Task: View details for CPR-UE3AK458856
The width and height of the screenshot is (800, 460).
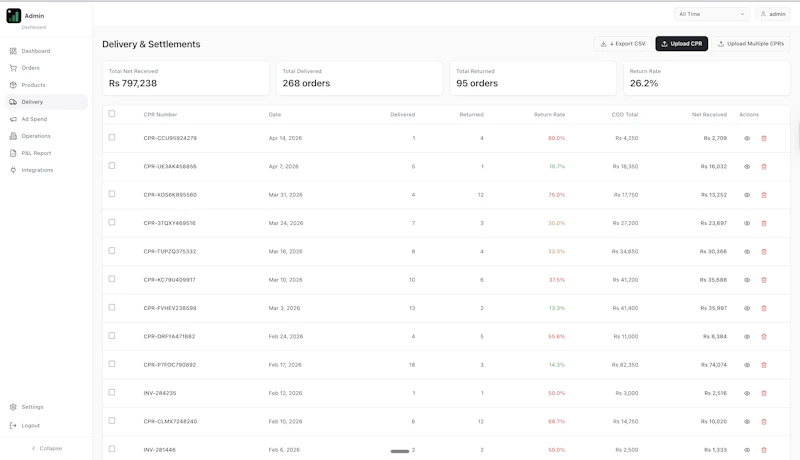Action: 747,167
